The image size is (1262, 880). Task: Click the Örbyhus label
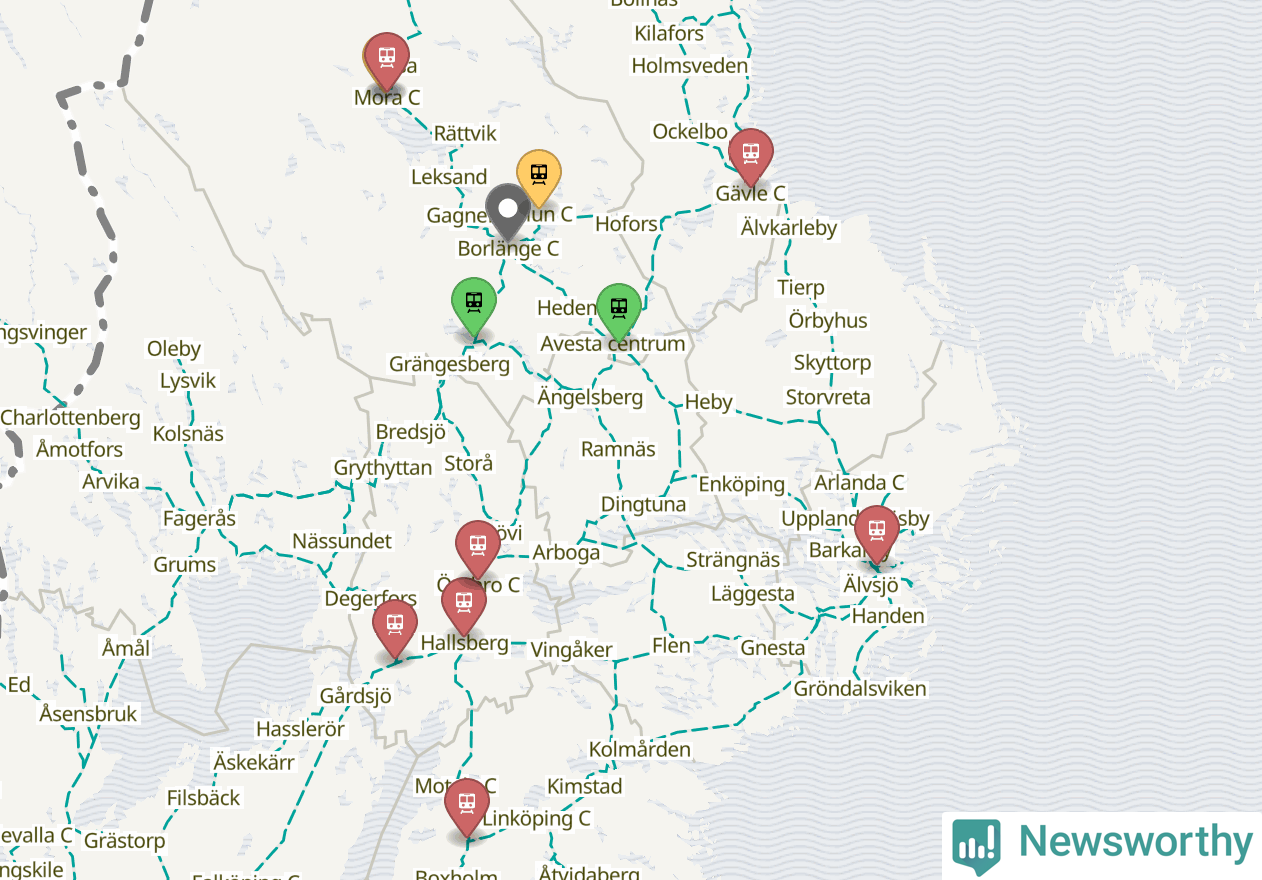tap(828, 321)
